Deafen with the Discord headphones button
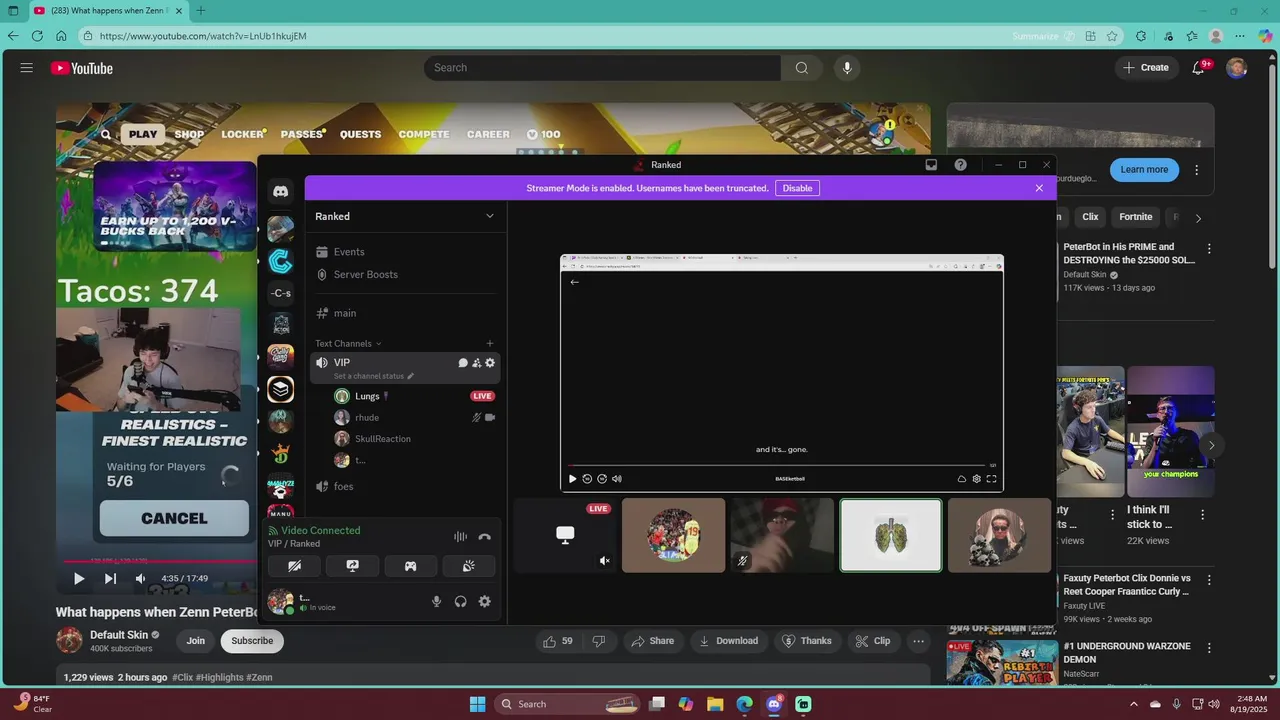 point(461,602)
